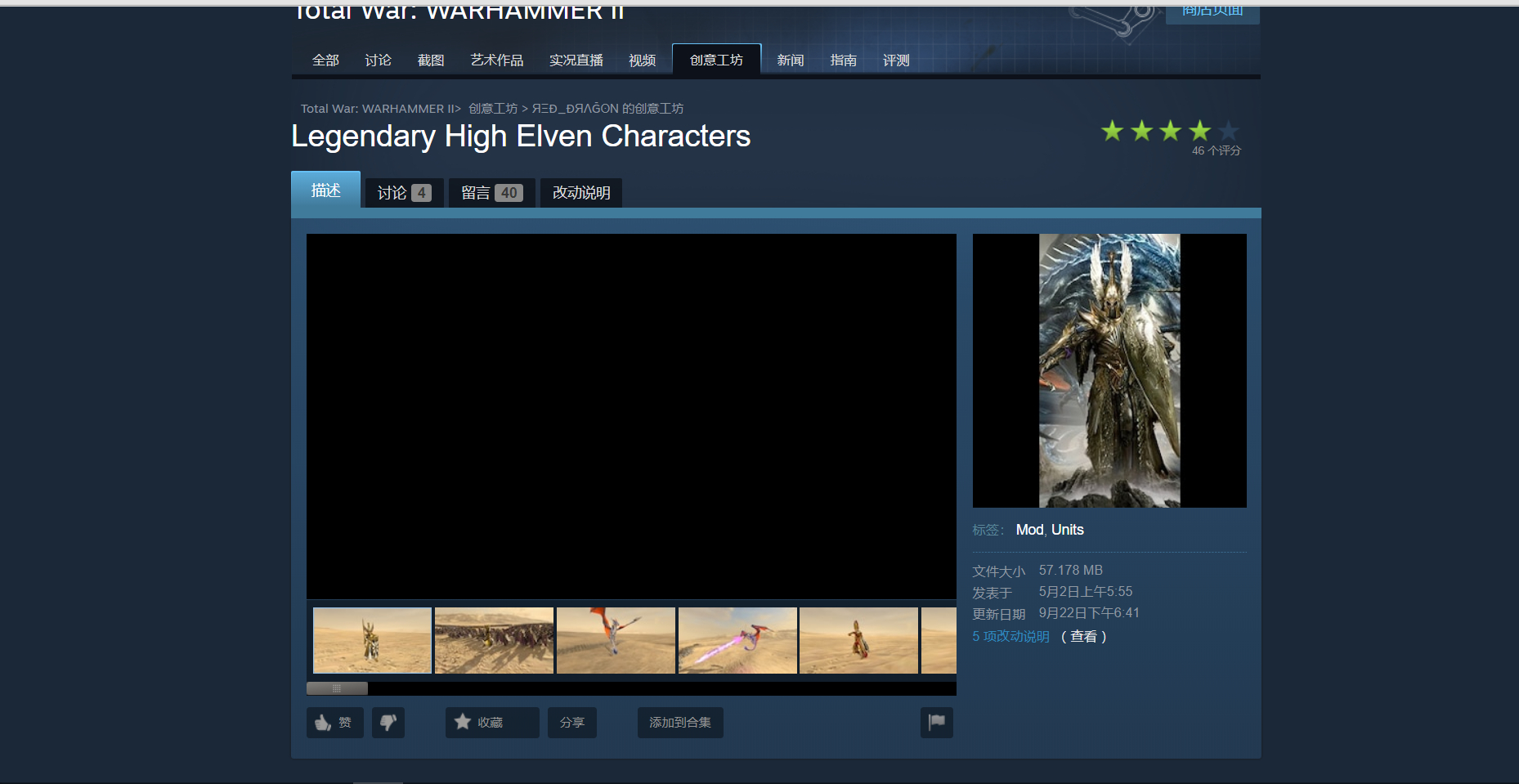Click the thumbs-up 赞 button
This screenshot has width=1519, height=784.
point(334,723)
